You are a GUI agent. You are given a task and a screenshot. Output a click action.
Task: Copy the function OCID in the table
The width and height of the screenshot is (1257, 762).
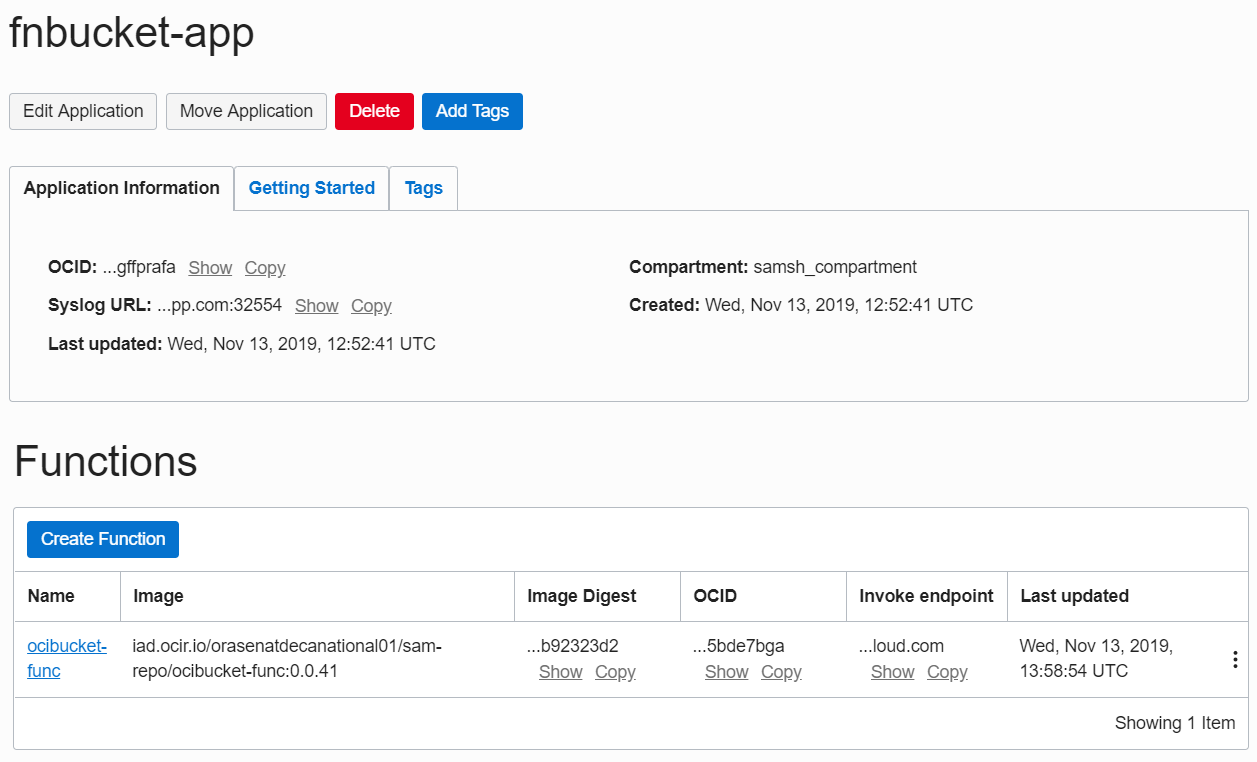(781, 672)
